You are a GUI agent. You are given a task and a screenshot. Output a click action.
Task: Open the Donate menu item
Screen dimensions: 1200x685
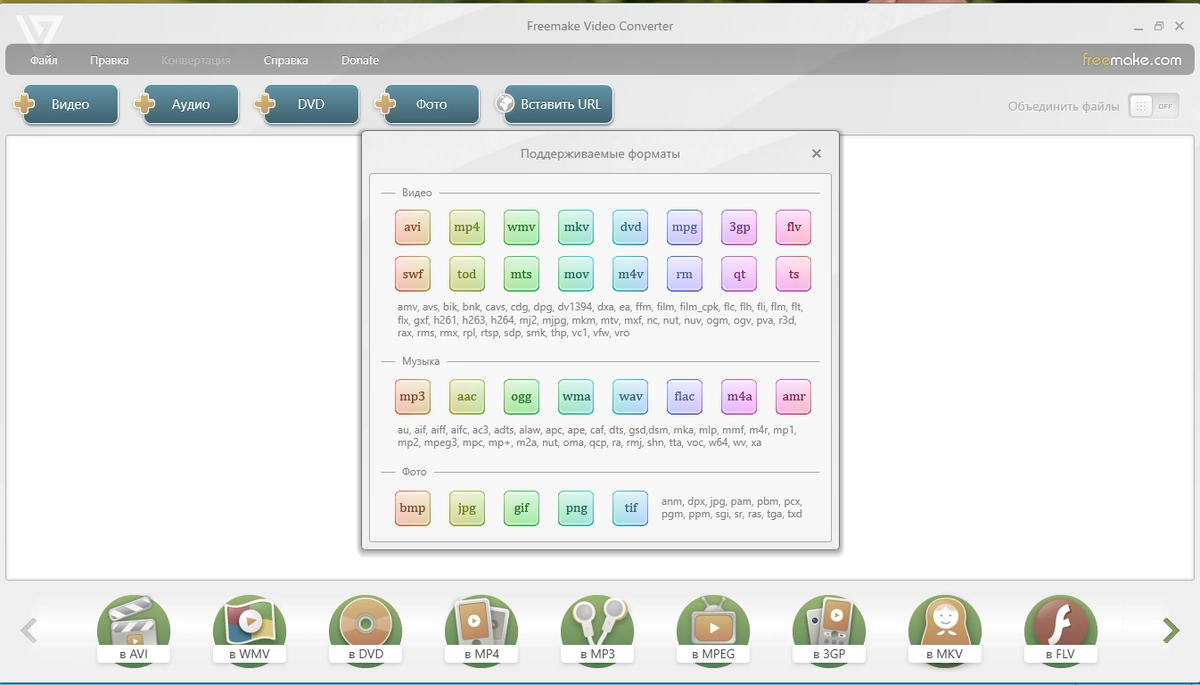[360, 60]
